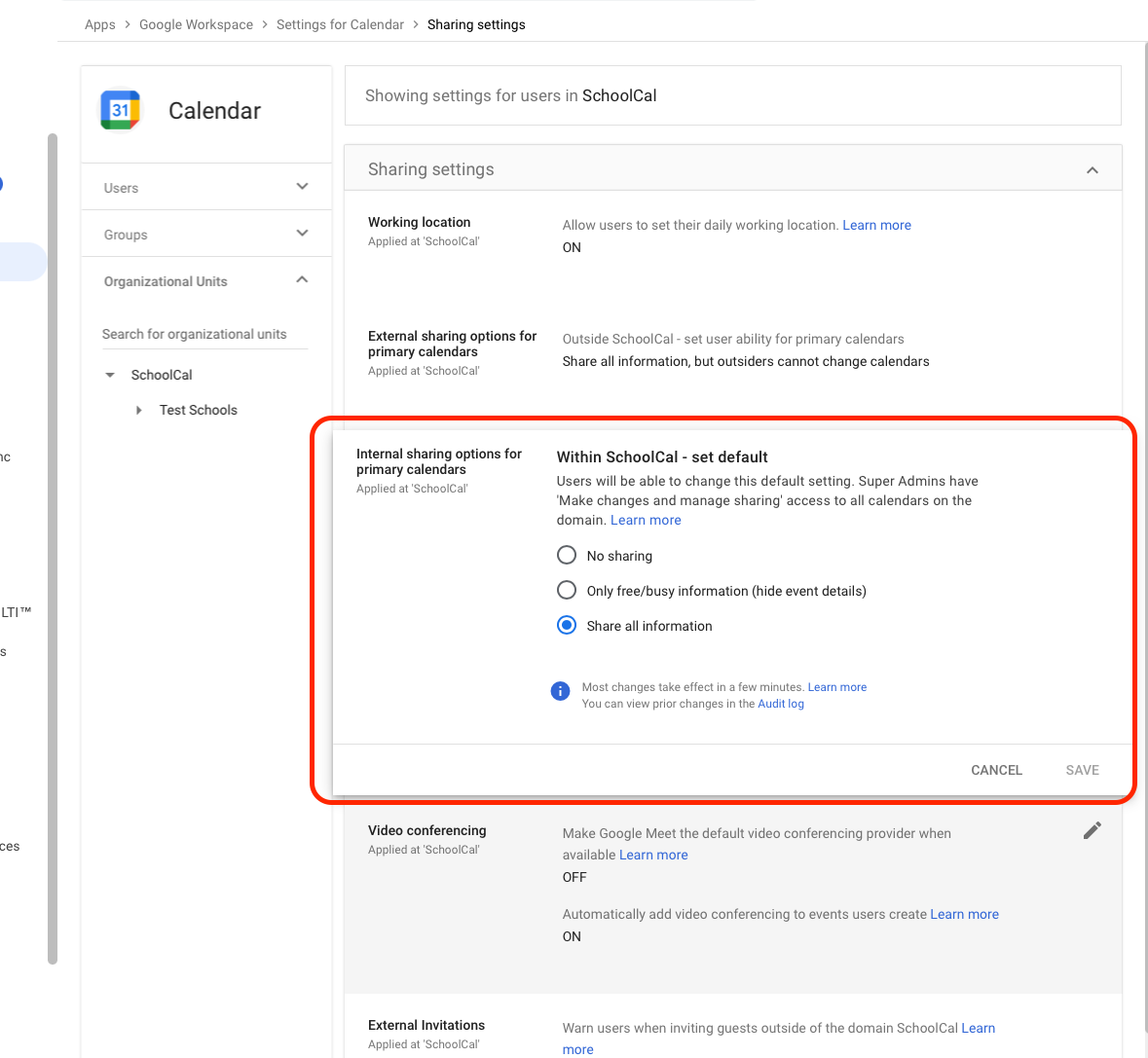Select SchoolCal organizational unit
The height and width of the screenshot is (1058, 1148).
click(162, 375)
